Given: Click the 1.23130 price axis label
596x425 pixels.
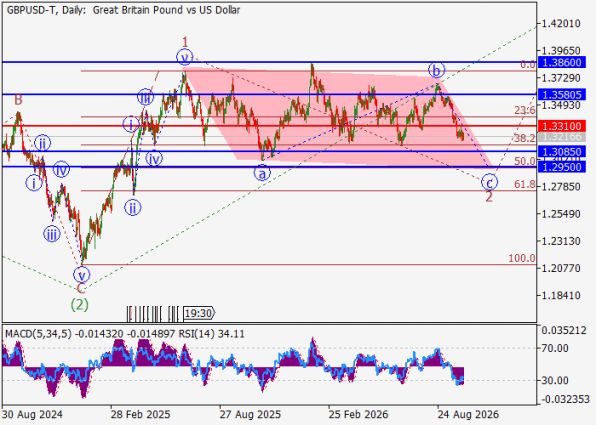Looking at the screenshot, I should [561, 241].
